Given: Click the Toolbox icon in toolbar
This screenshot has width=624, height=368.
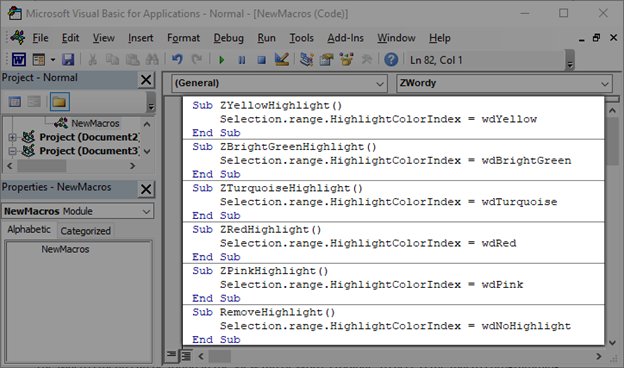Looking at the screenshot, I should tap(366, 60).
